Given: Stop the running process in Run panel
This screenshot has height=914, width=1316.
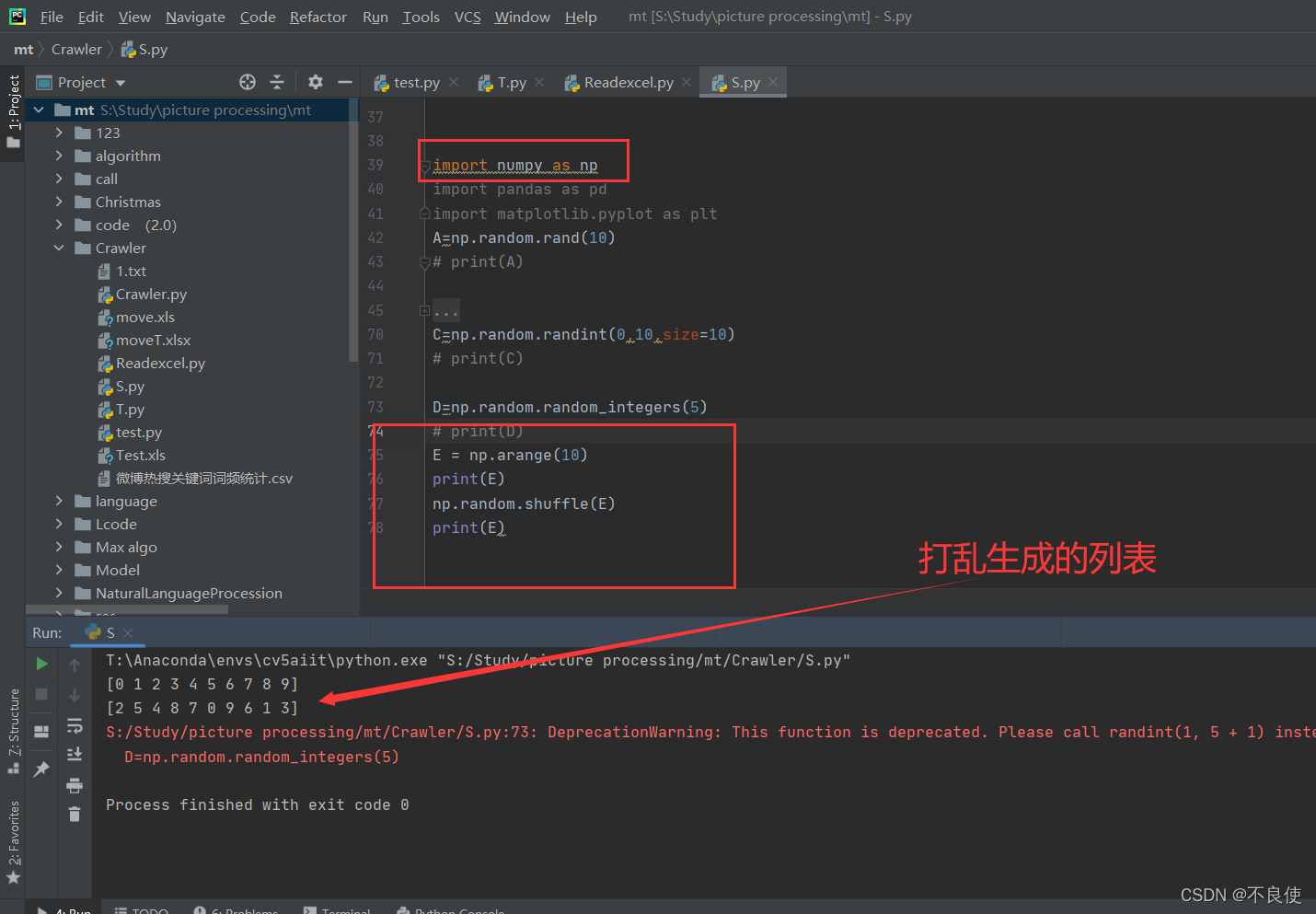Looking at the screenshot, I should [40, 693].
